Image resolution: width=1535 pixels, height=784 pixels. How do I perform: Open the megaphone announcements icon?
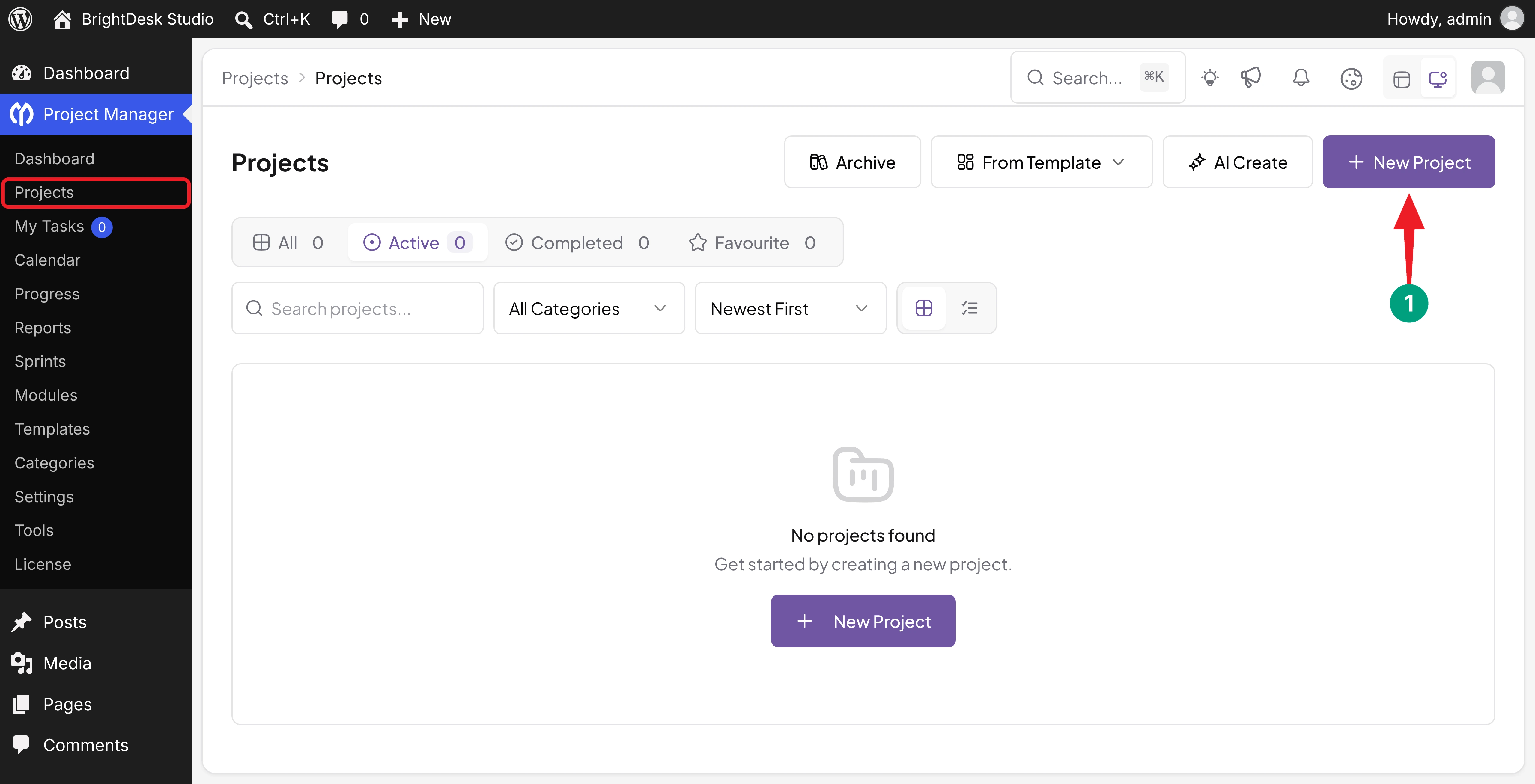(1251, 78)
